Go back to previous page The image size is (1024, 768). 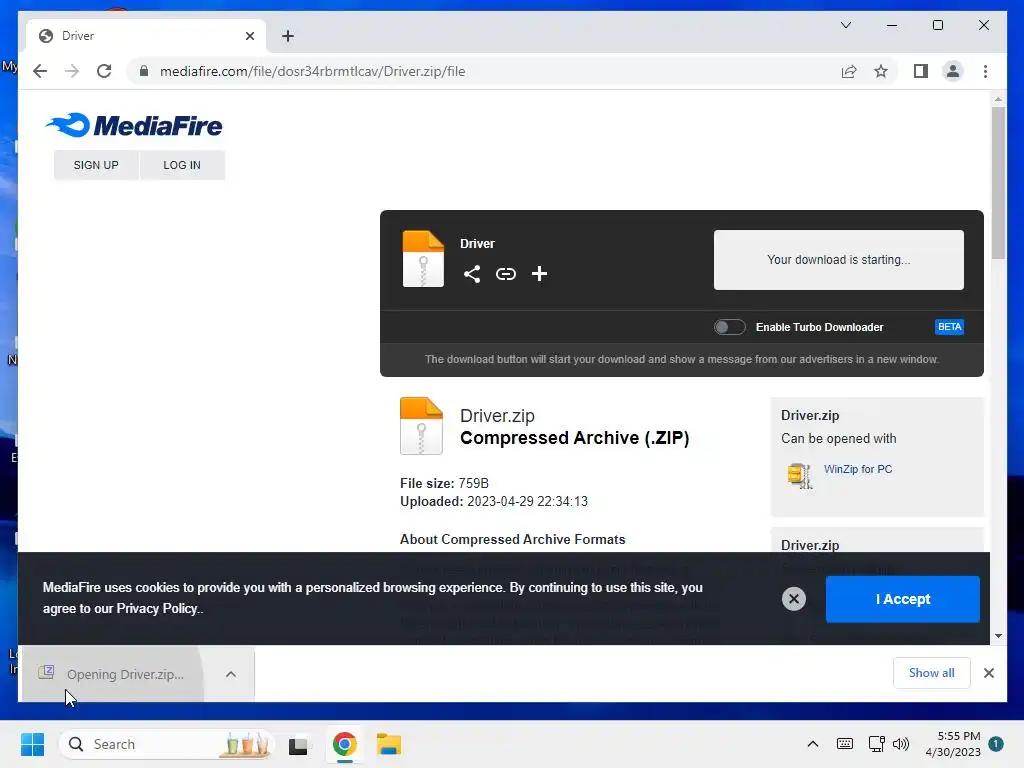[x=40, y=71]
